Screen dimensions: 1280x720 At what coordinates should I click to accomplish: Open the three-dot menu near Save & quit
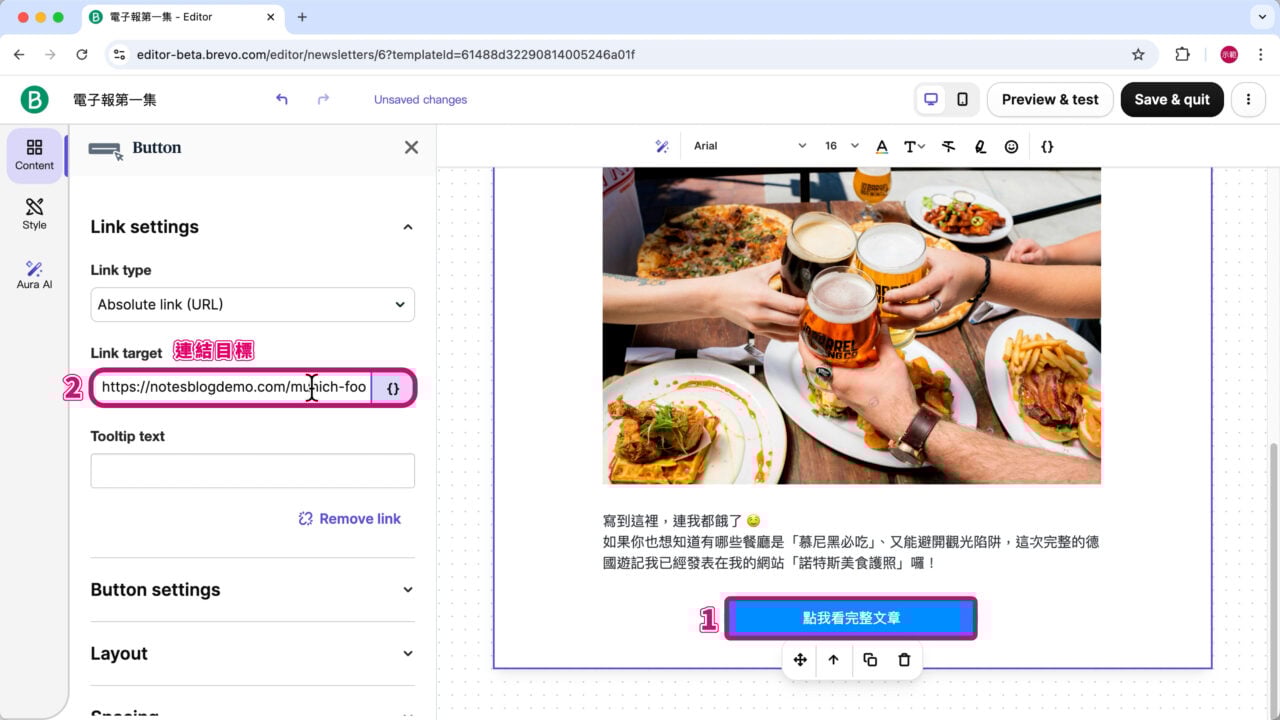coord(1247,99)
